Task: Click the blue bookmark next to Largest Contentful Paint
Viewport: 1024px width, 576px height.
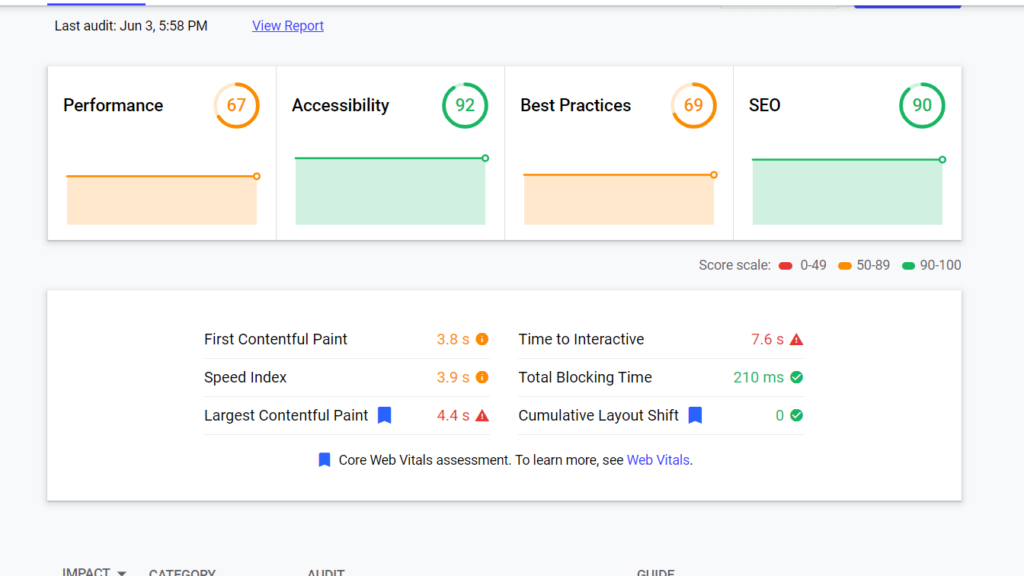Action: (384, 415)
